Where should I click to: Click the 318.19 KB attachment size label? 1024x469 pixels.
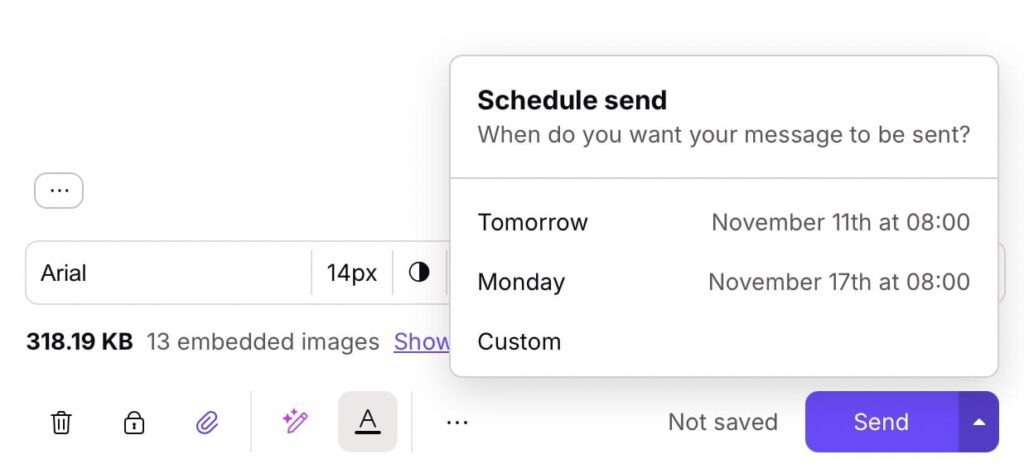[79, 342]
